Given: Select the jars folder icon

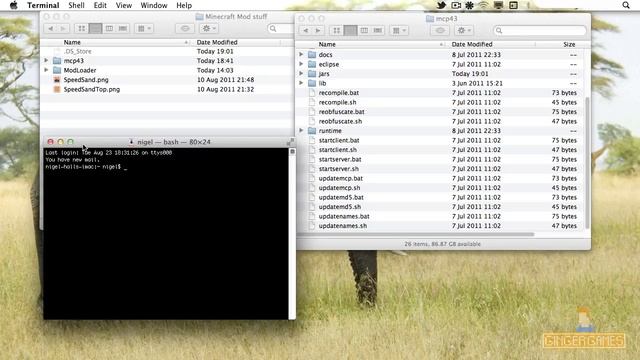Looking at the screenshot, I should [312, 73].
